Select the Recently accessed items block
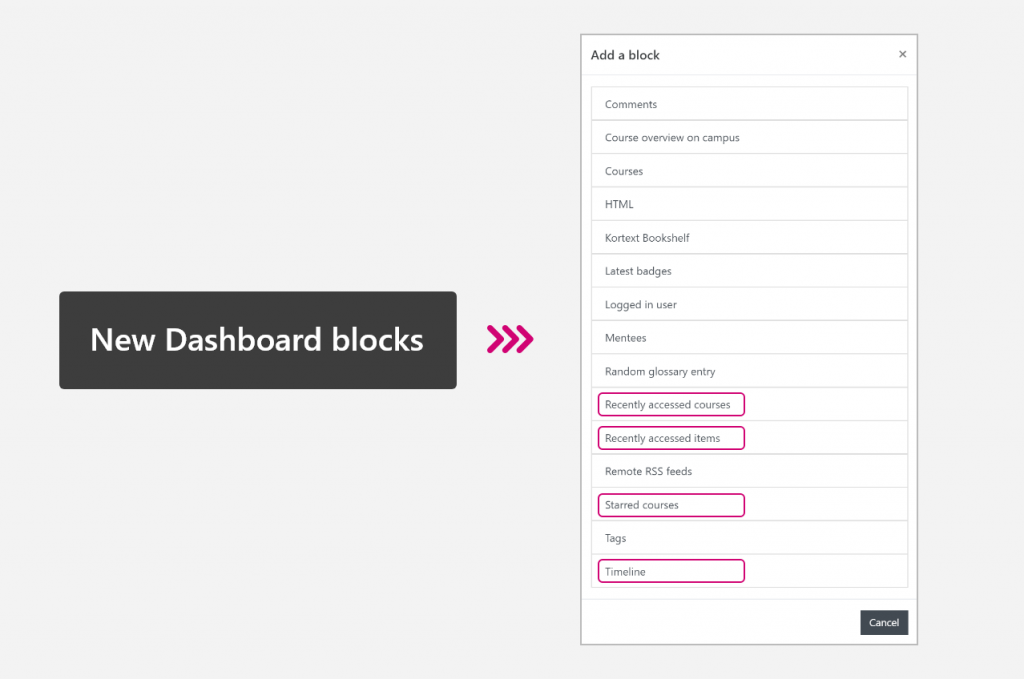 670,438
